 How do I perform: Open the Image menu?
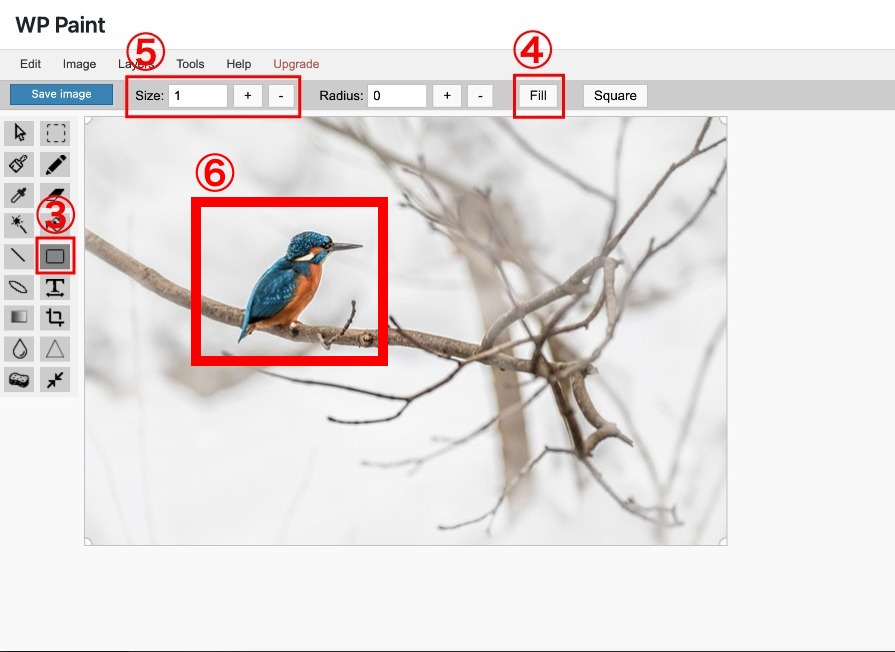tap(79, 64)
